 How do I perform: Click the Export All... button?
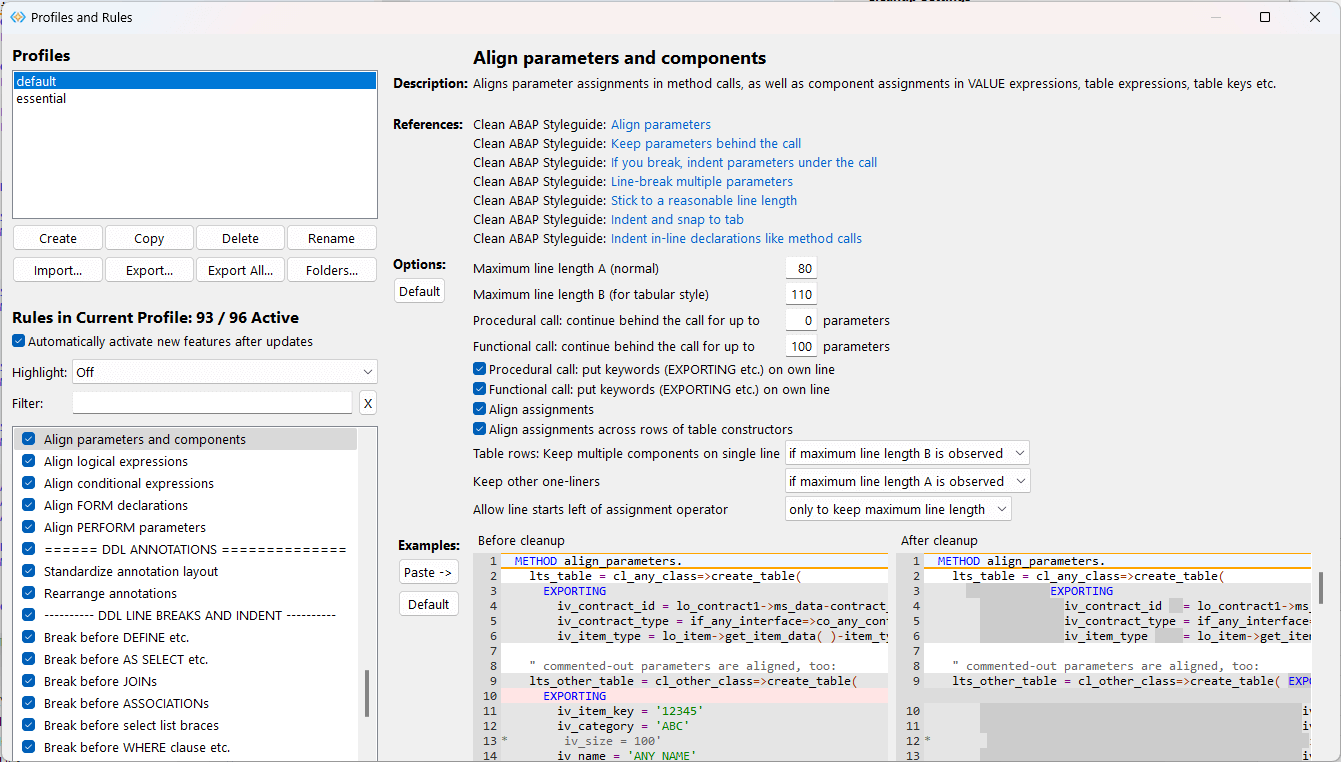240,270
